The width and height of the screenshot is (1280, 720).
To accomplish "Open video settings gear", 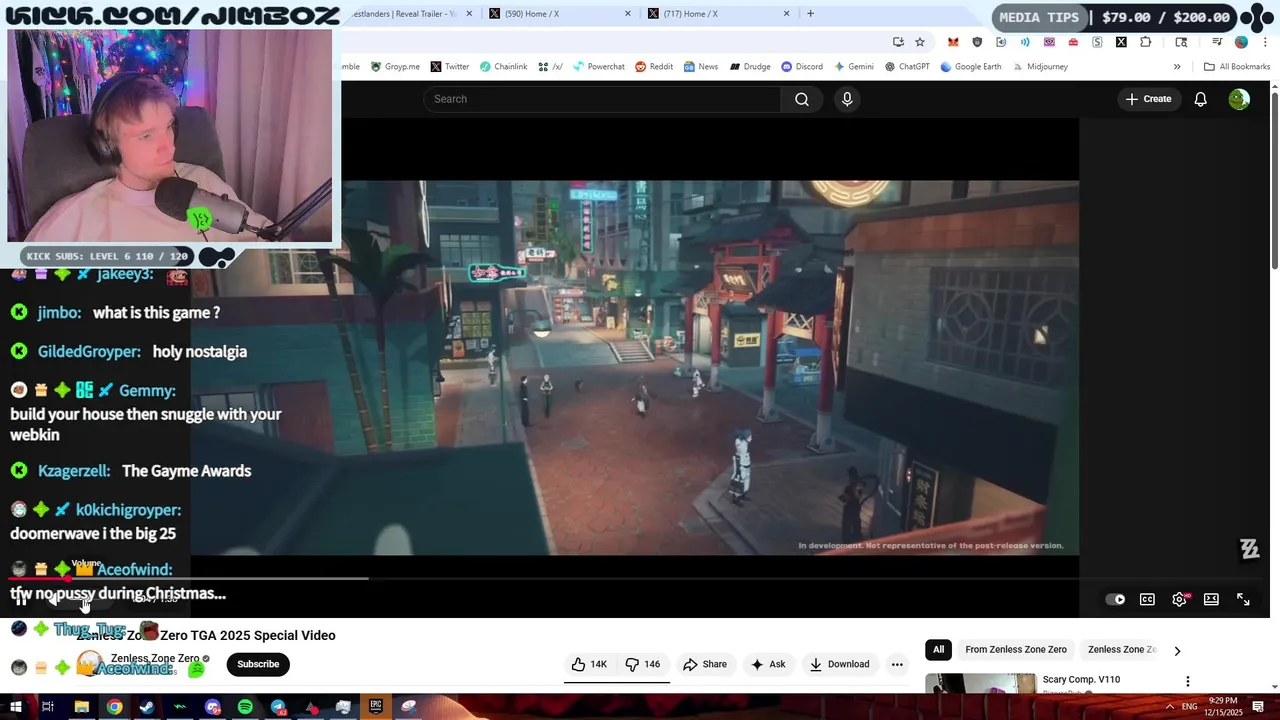I will (1179, 599).
